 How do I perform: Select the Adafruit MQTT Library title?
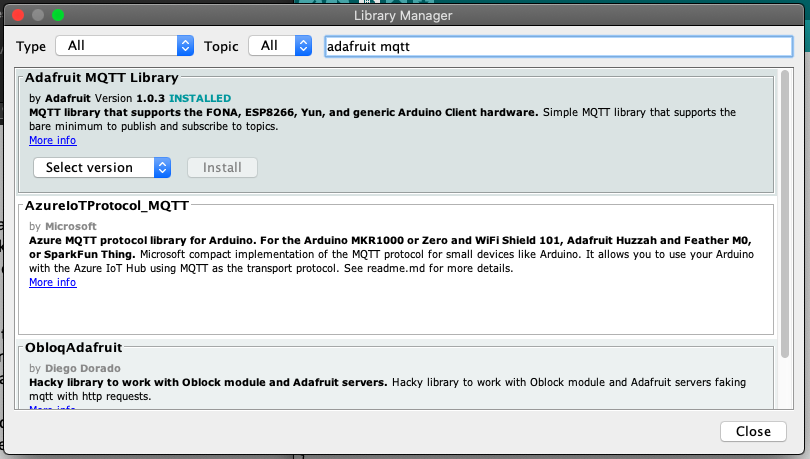point(102,77)
